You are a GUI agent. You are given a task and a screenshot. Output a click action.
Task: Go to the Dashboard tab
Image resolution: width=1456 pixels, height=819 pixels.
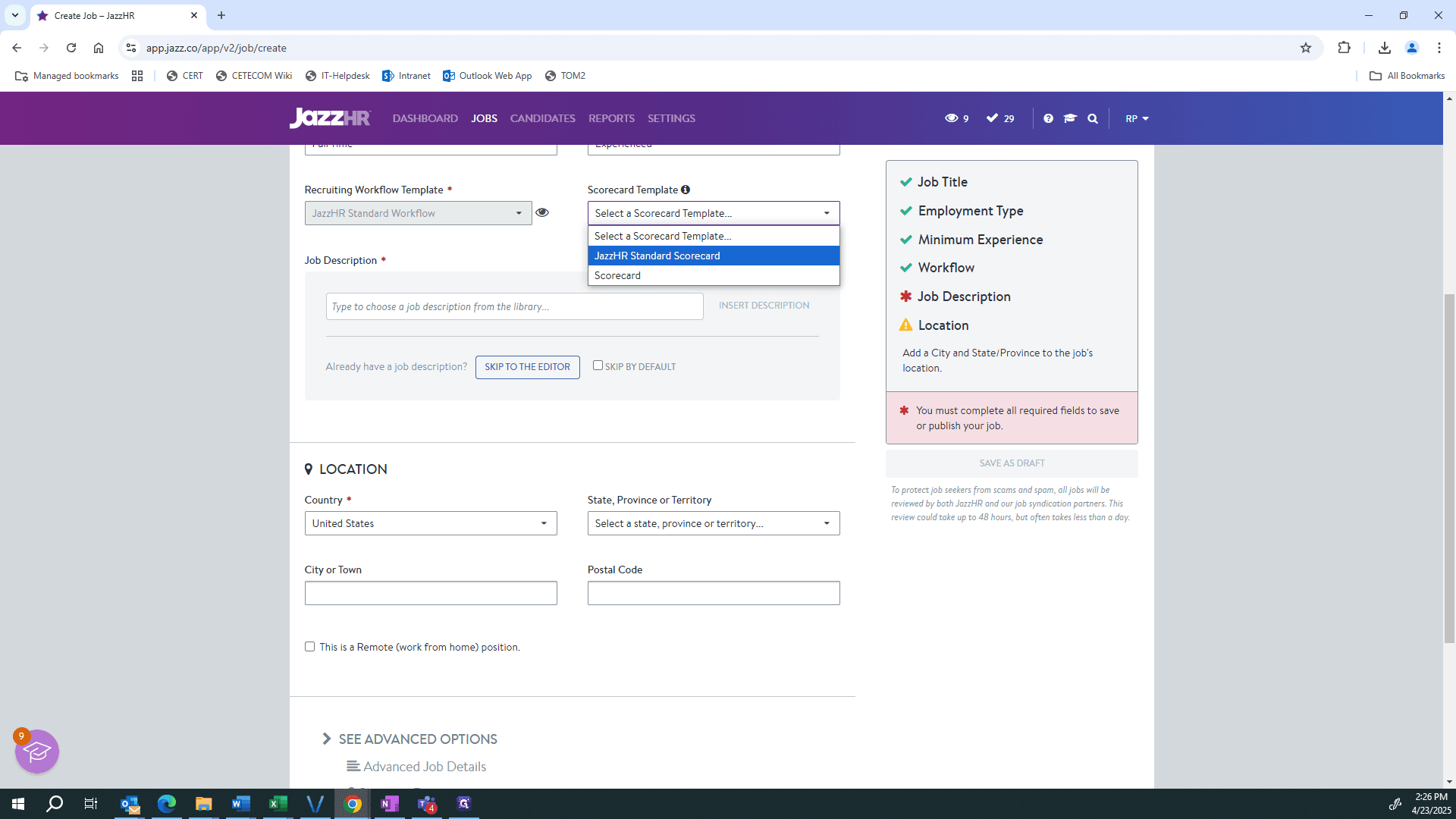point(425,118)
